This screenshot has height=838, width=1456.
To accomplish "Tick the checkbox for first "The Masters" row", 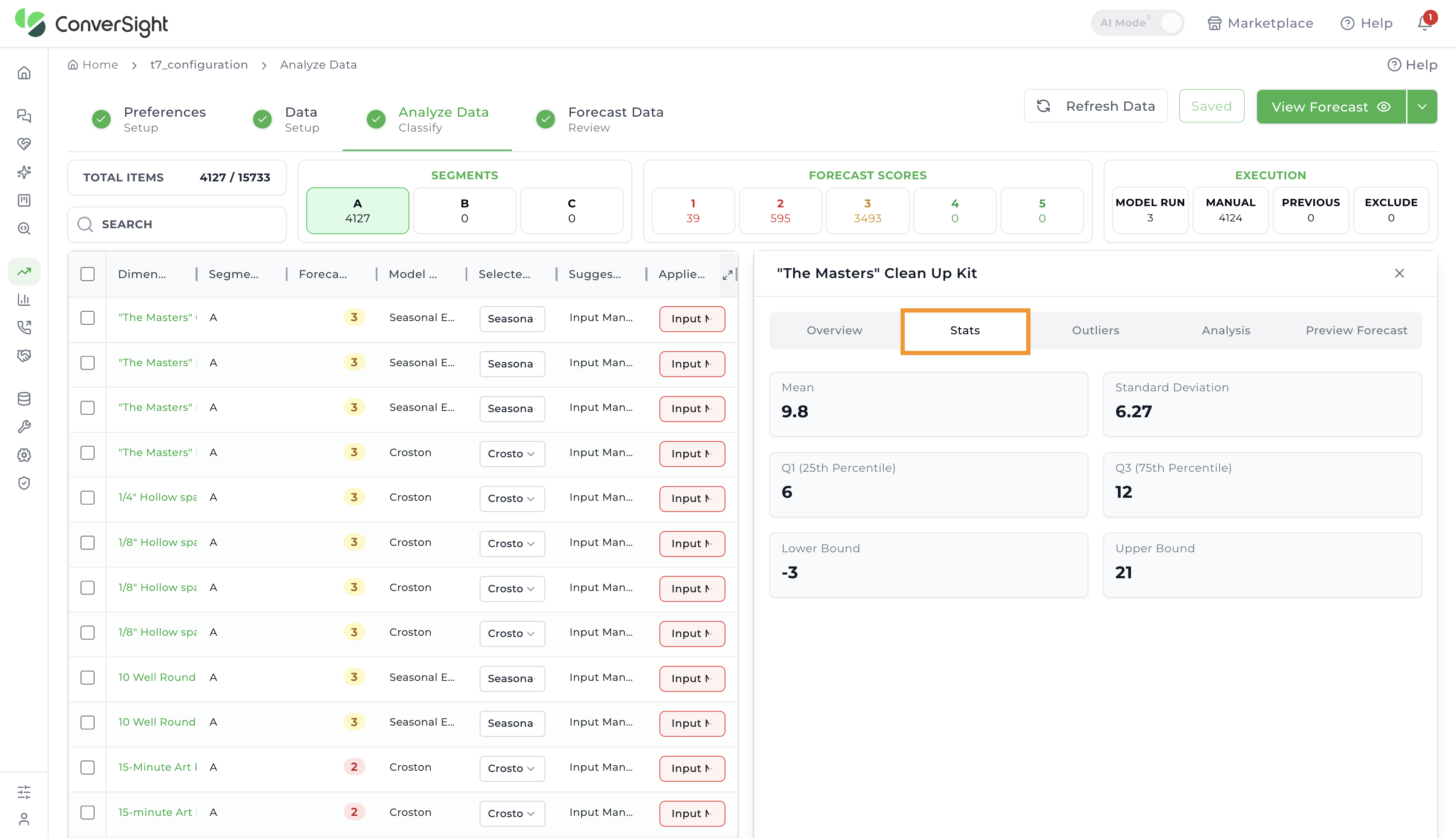I will coord(87,318).
